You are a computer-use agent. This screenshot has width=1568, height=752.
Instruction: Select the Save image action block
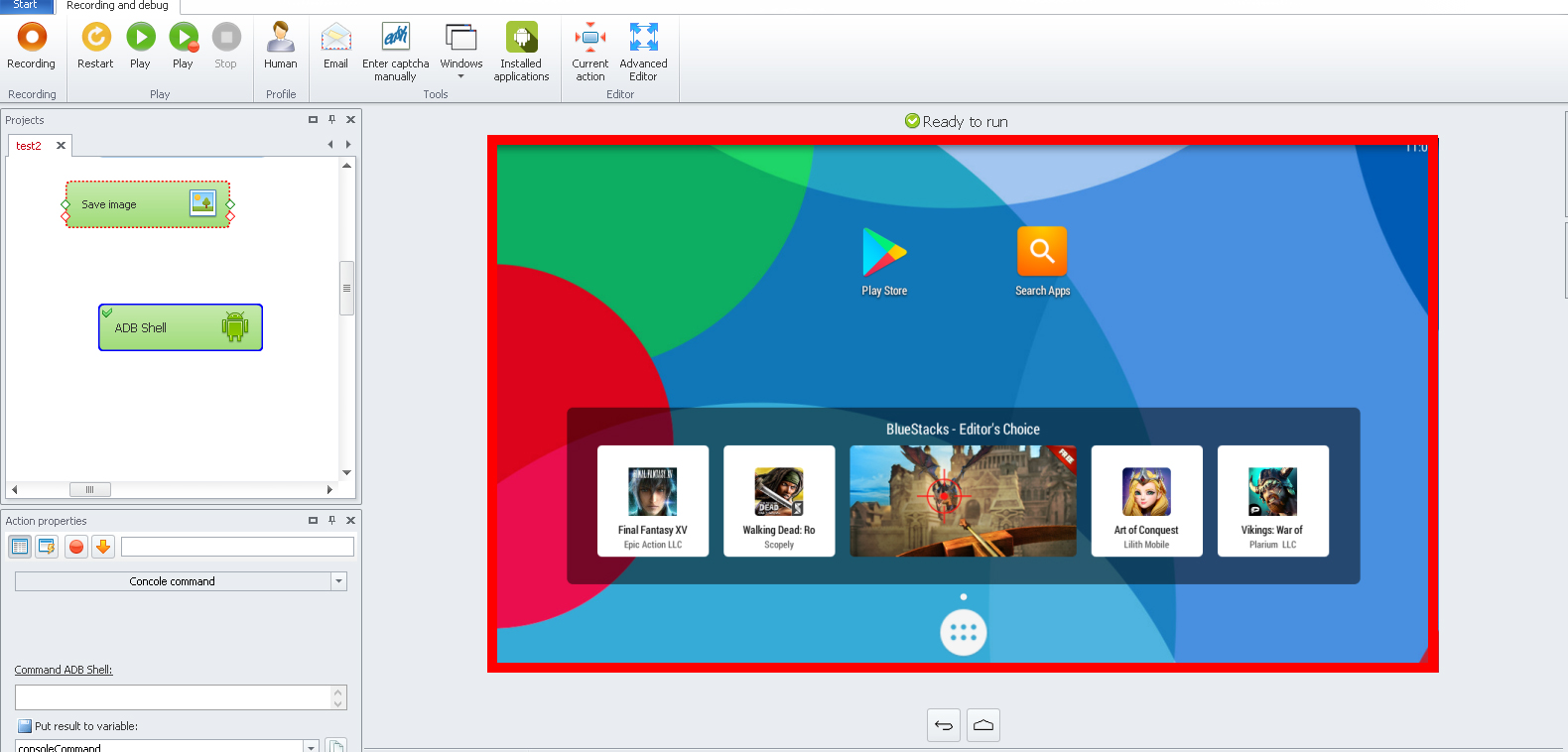[148, 204]
